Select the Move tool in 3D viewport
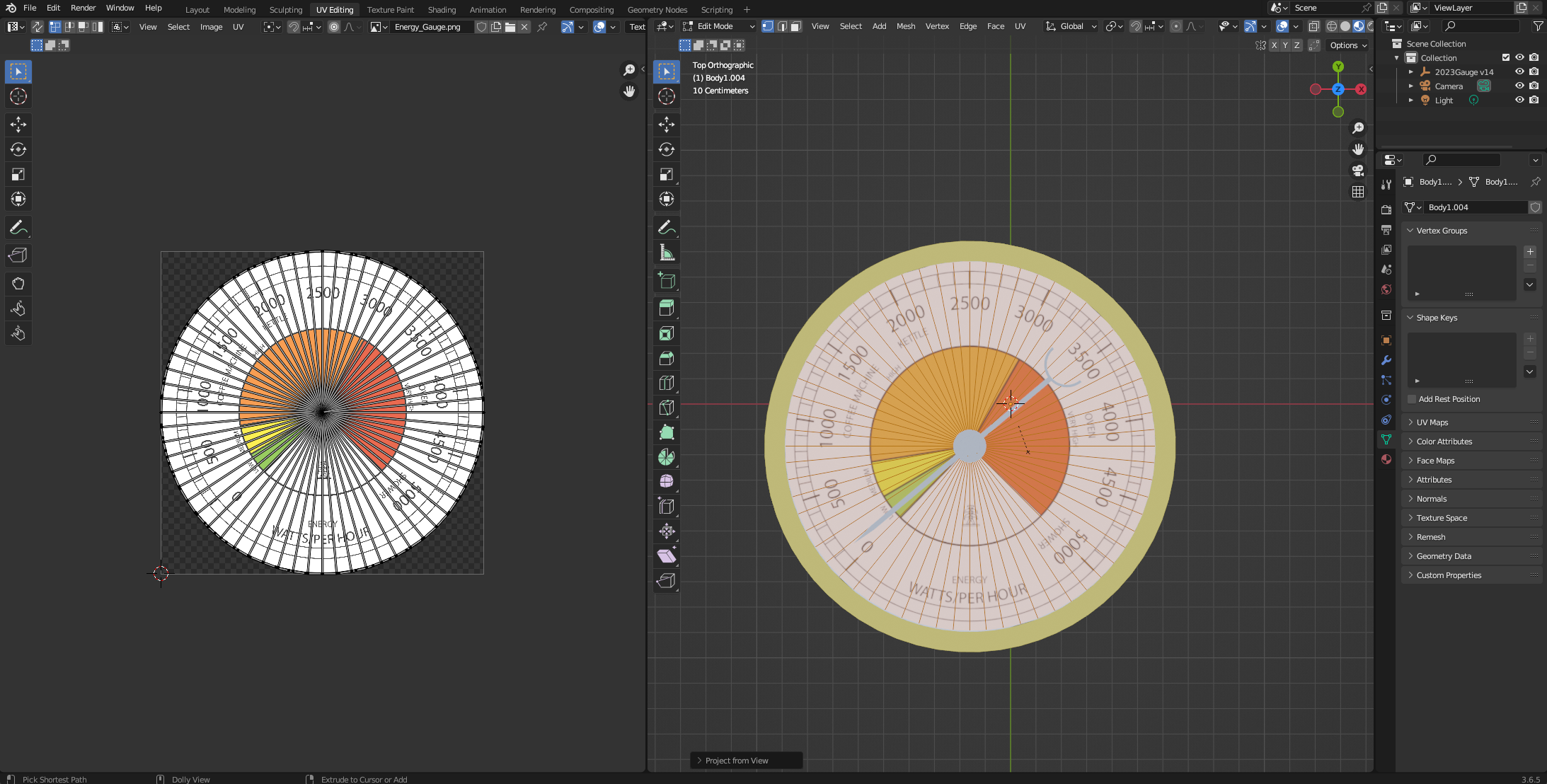Screen dimensions: 1547x784 [666, 125]
